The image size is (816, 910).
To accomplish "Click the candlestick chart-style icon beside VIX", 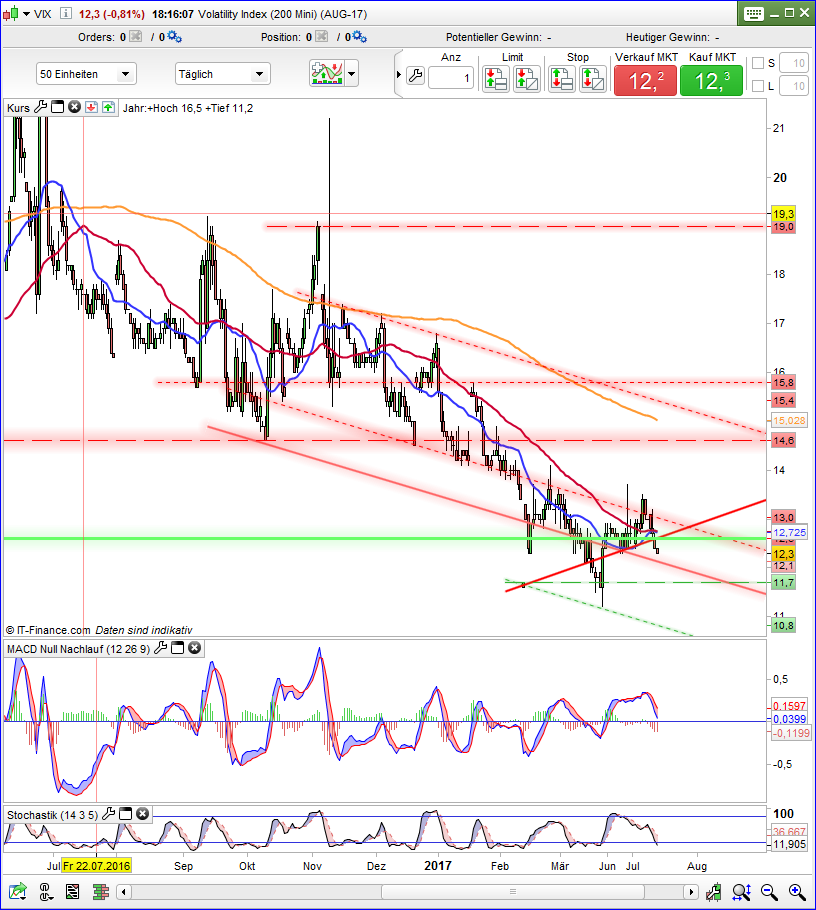I will pyautogui.click(x=10, y=14).
